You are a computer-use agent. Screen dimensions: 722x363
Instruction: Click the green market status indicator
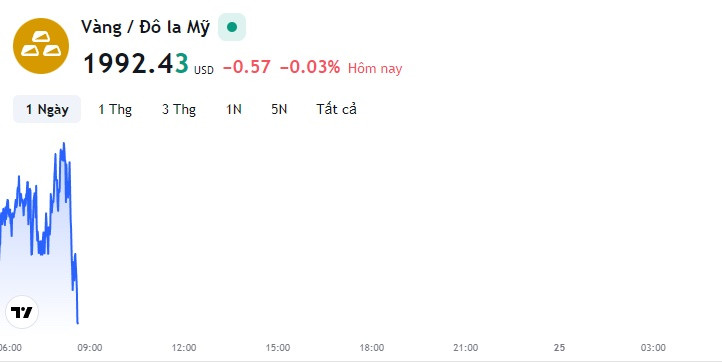pyautogui.click(x=232, y=27)
